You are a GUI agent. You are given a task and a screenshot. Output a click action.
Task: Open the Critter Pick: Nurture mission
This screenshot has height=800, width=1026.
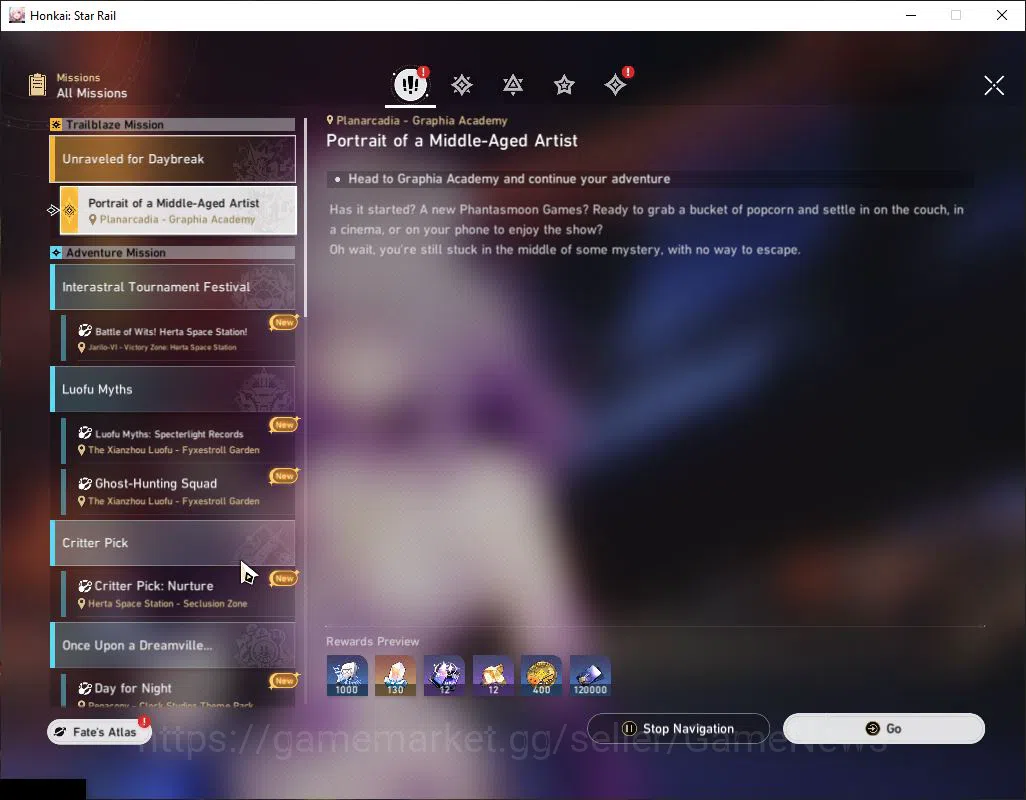point(178,594)
